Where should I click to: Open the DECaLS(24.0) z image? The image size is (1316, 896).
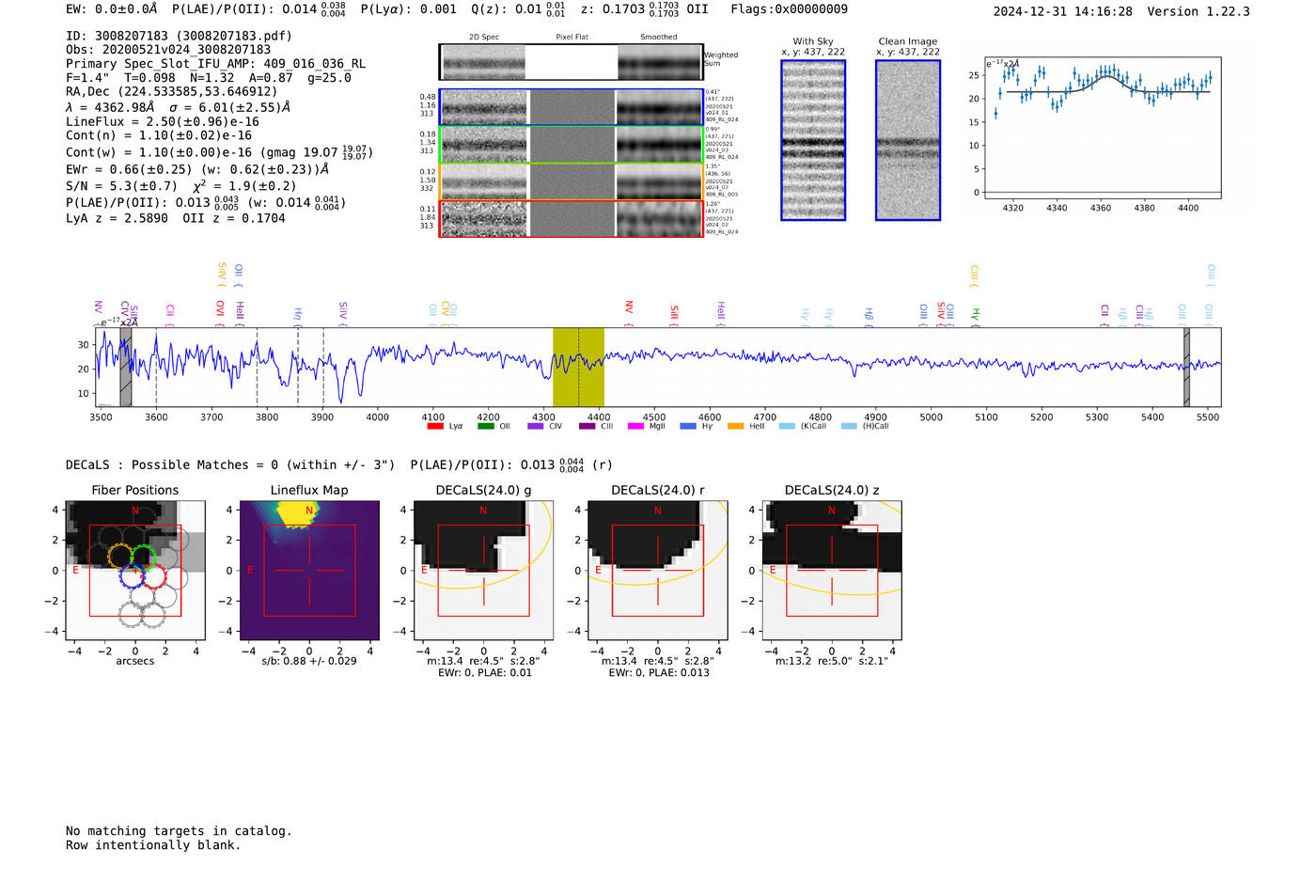[832, 571]
